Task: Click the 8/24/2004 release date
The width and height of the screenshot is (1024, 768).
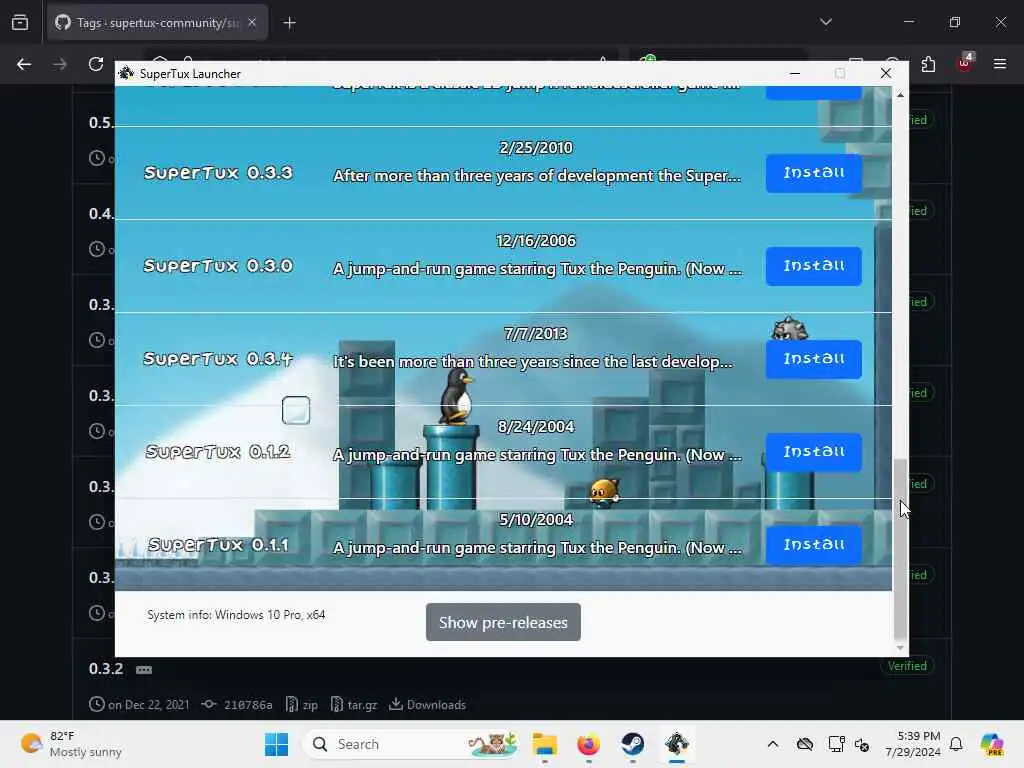Action: (x=536, y=427)
